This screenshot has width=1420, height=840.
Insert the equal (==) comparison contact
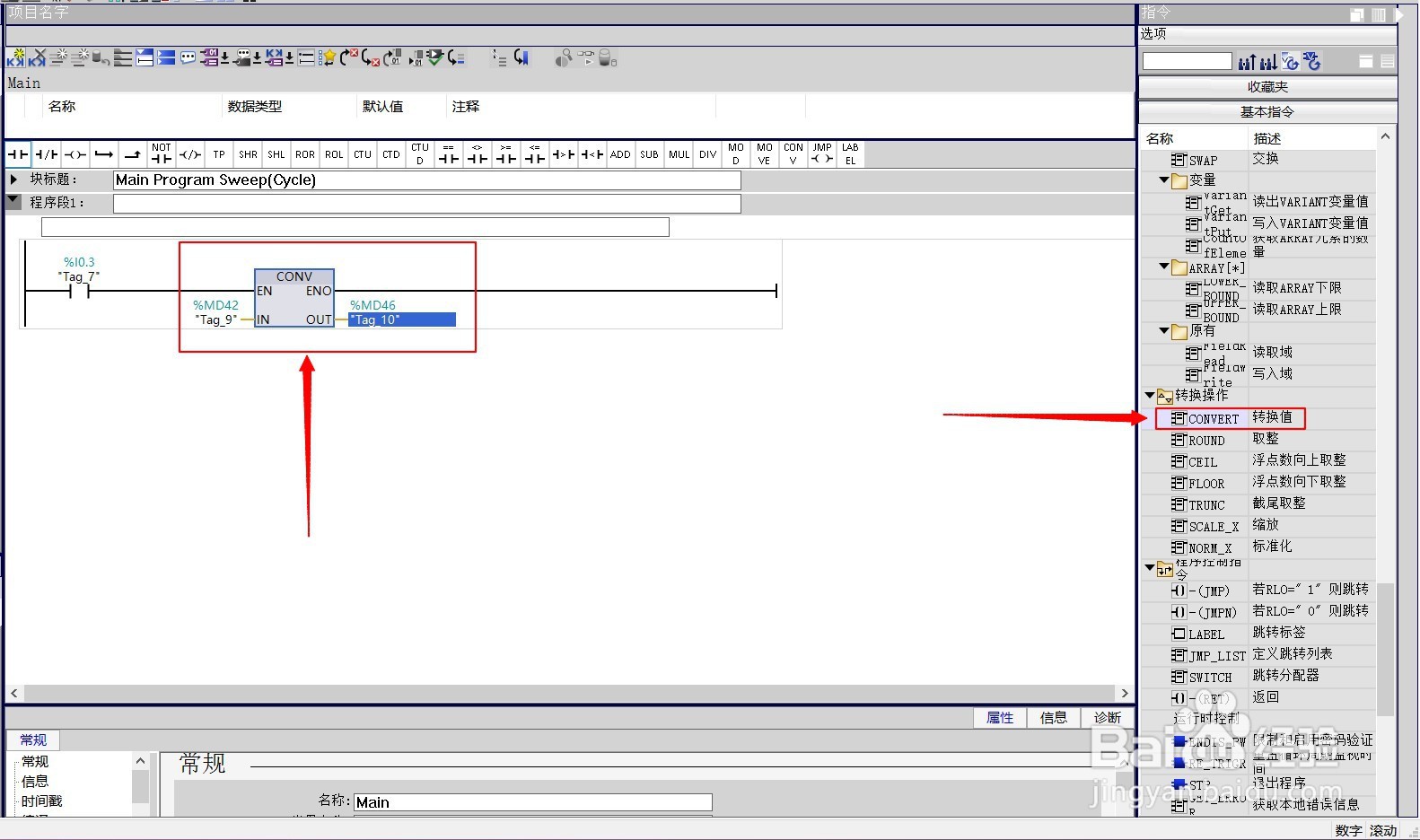tap(449, 154)
